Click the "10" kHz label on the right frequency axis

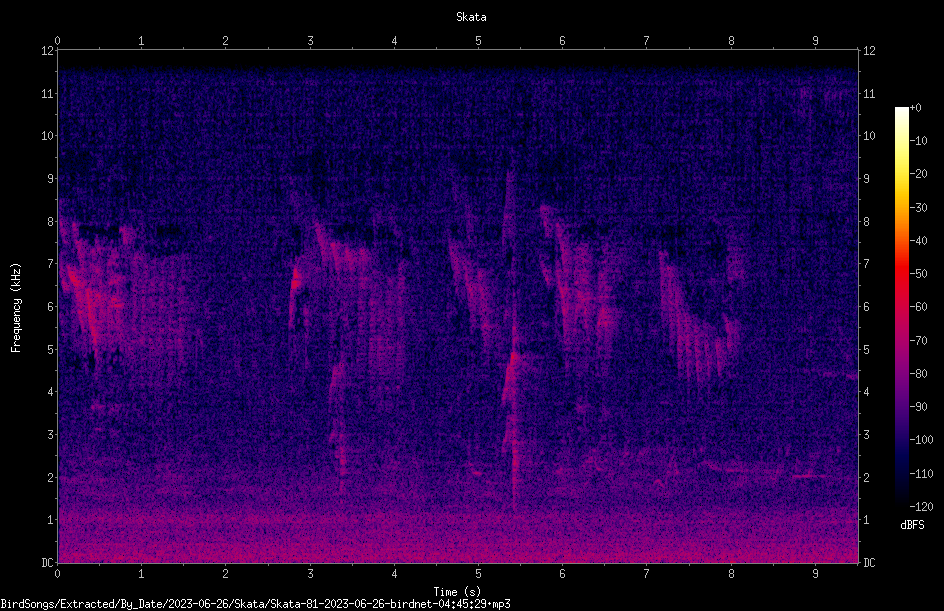pyautogui.click(x=869, y=136)
